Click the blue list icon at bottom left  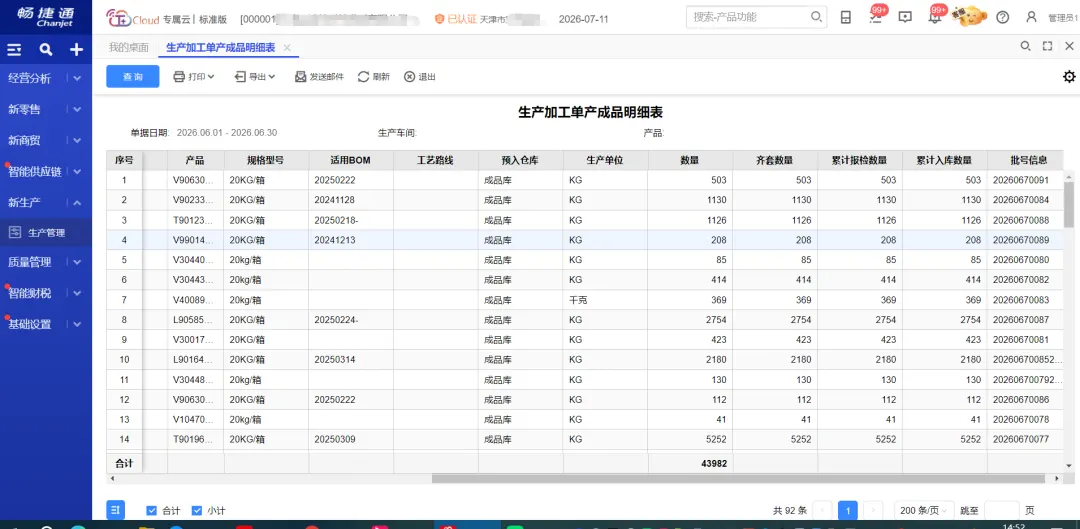point(116,510)
